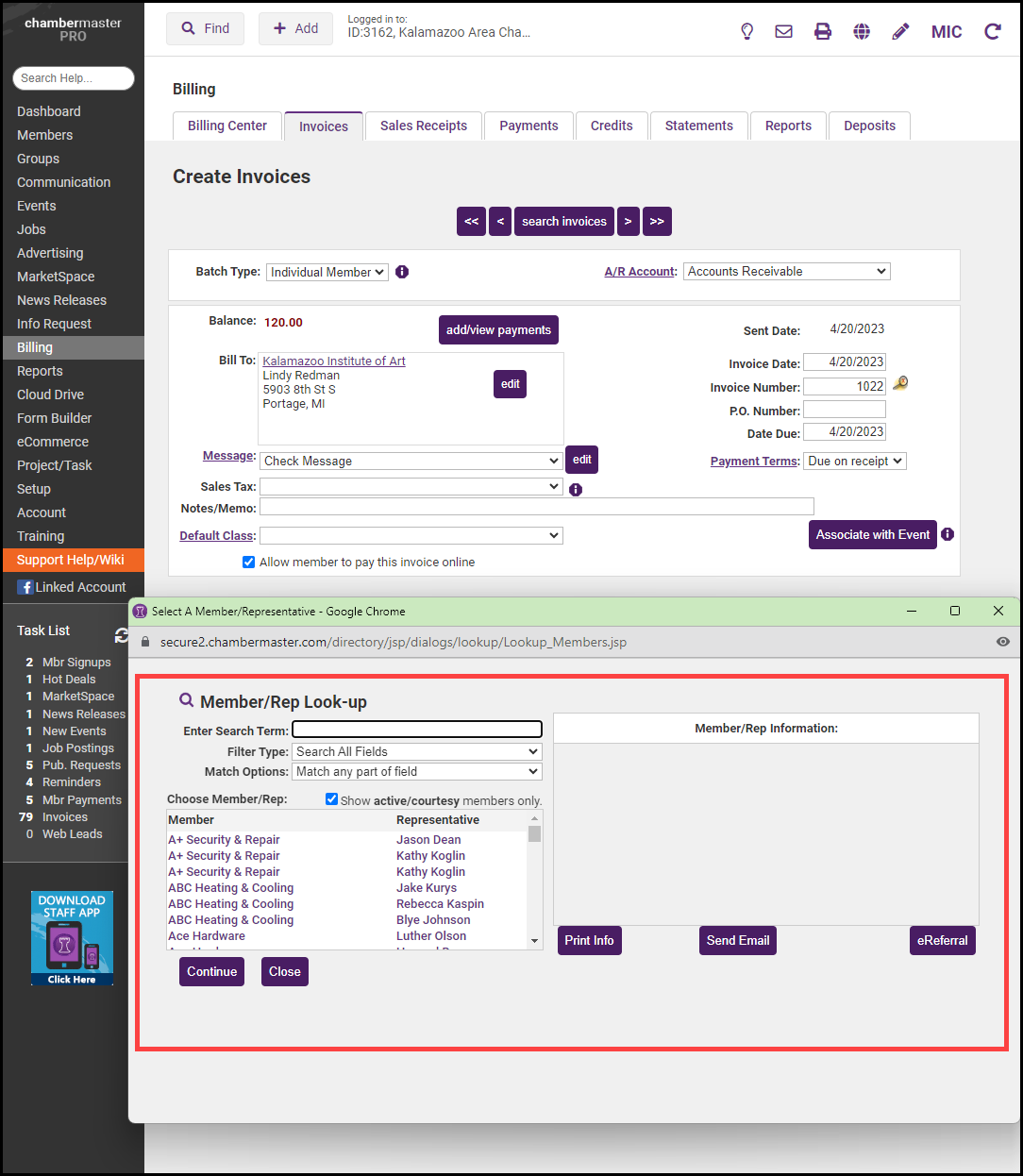Click the refresh arrow icon in header

click(993, 31)
